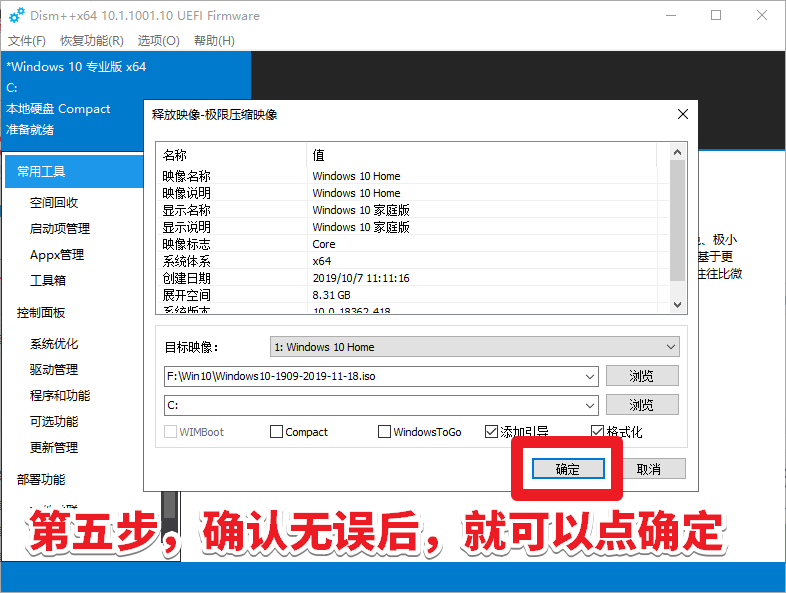Select the 部署功能 sidebar section
Screen dimensions: 786x593
41,480
